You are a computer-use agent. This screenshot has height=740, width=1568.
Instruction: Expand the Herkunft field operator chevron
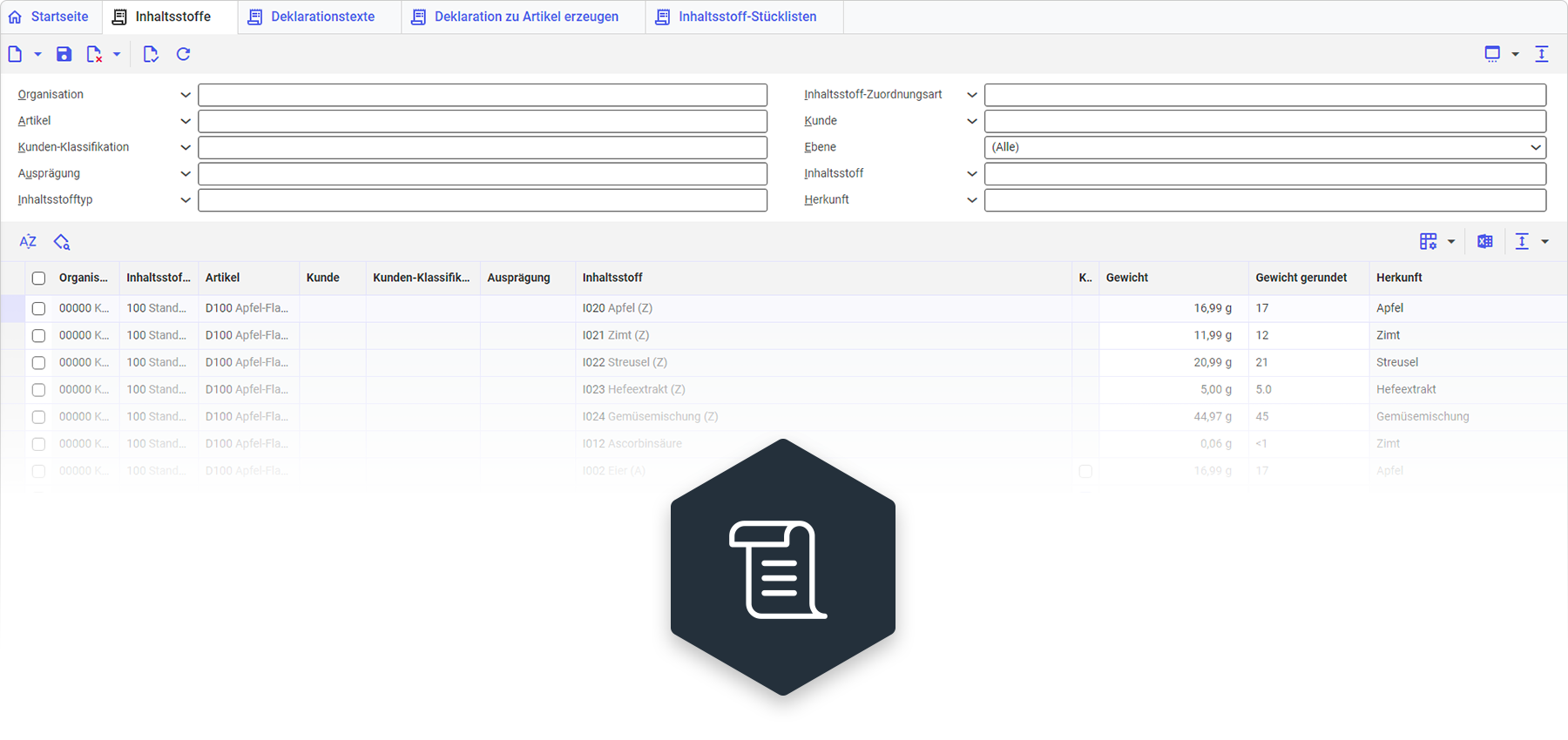click(971, 199)
